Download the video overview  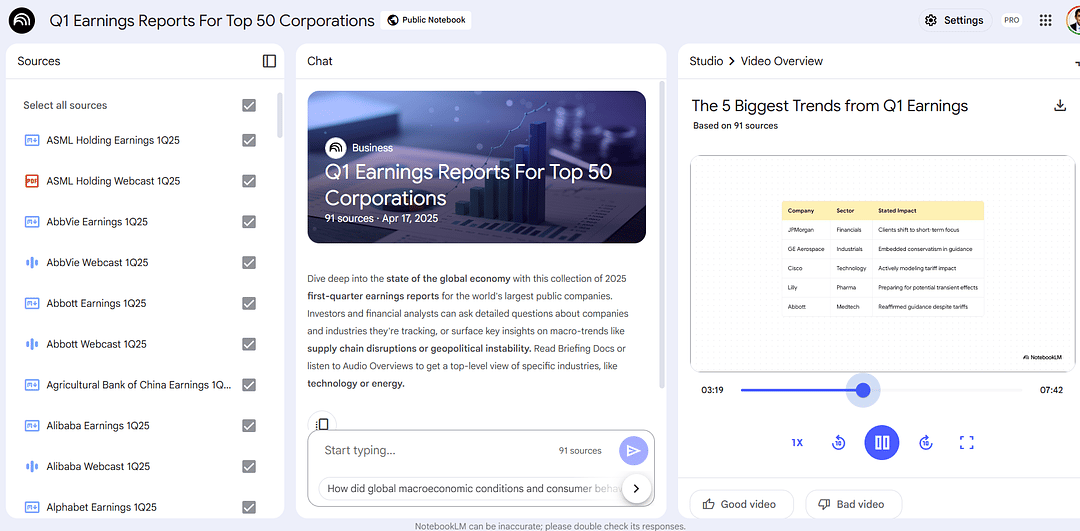pyautogui.click(x=1060, y=106)
